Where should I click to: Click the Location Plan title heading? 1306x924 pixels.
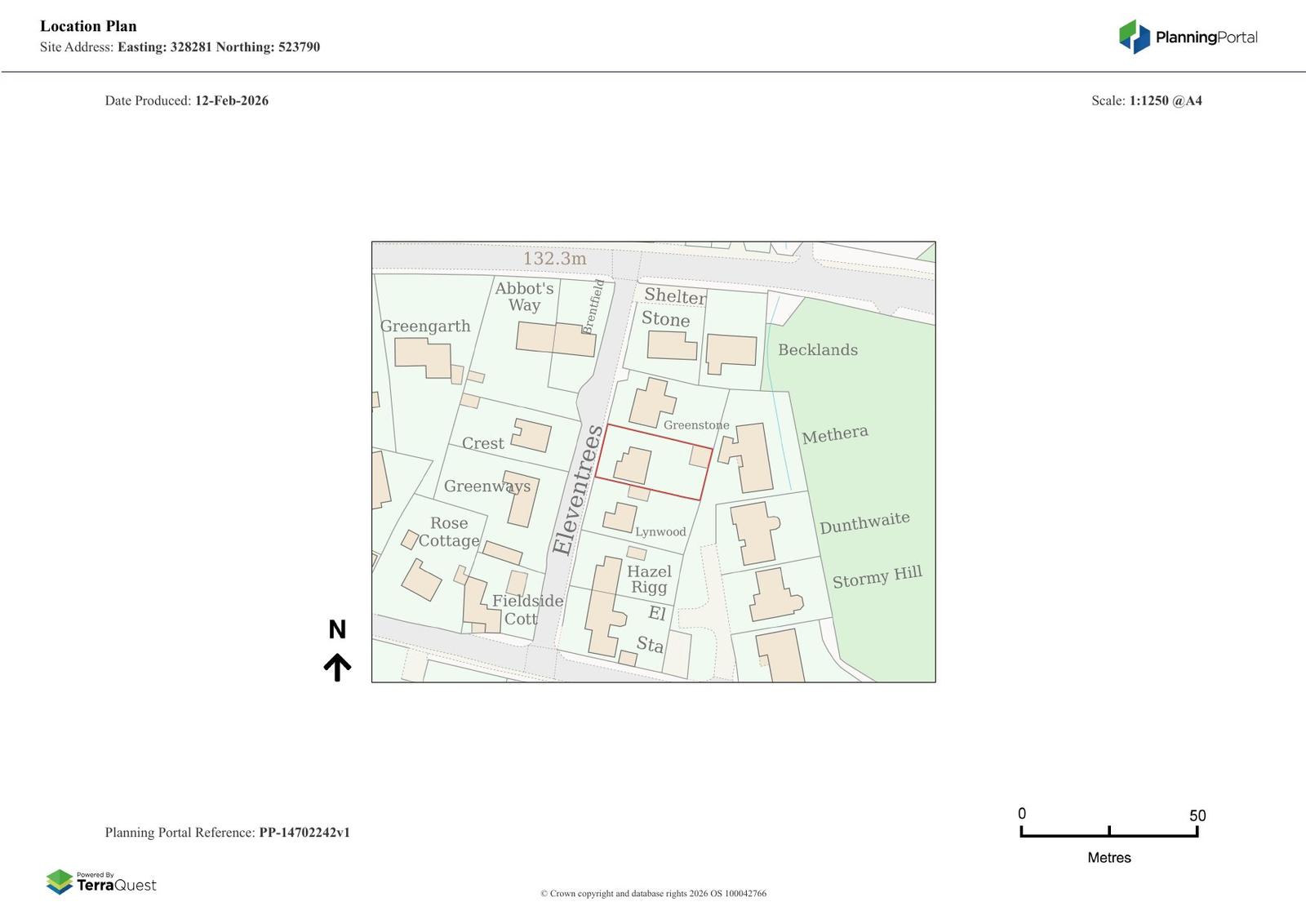click(x=88, y=26)
